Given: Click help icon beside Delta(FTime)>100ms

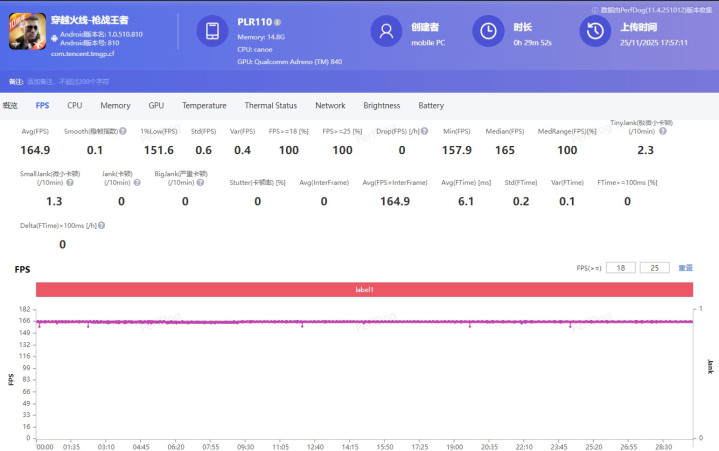Looking at the screenshot, I should click(x=101, y=225).
